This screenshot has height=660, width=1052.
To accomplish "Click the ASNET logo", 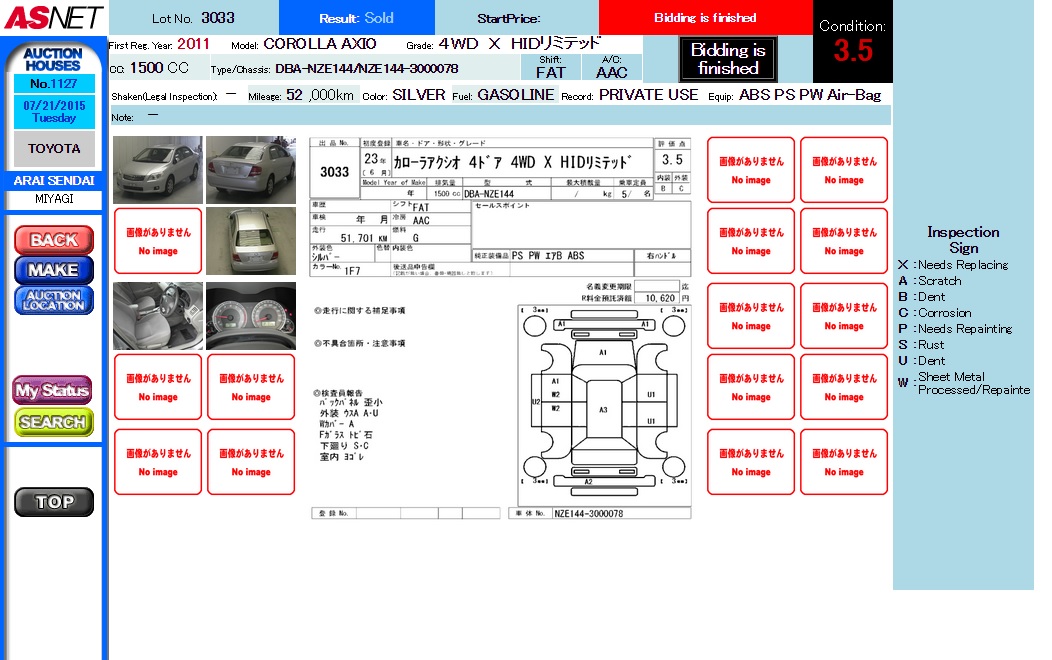I will point(53,17).
